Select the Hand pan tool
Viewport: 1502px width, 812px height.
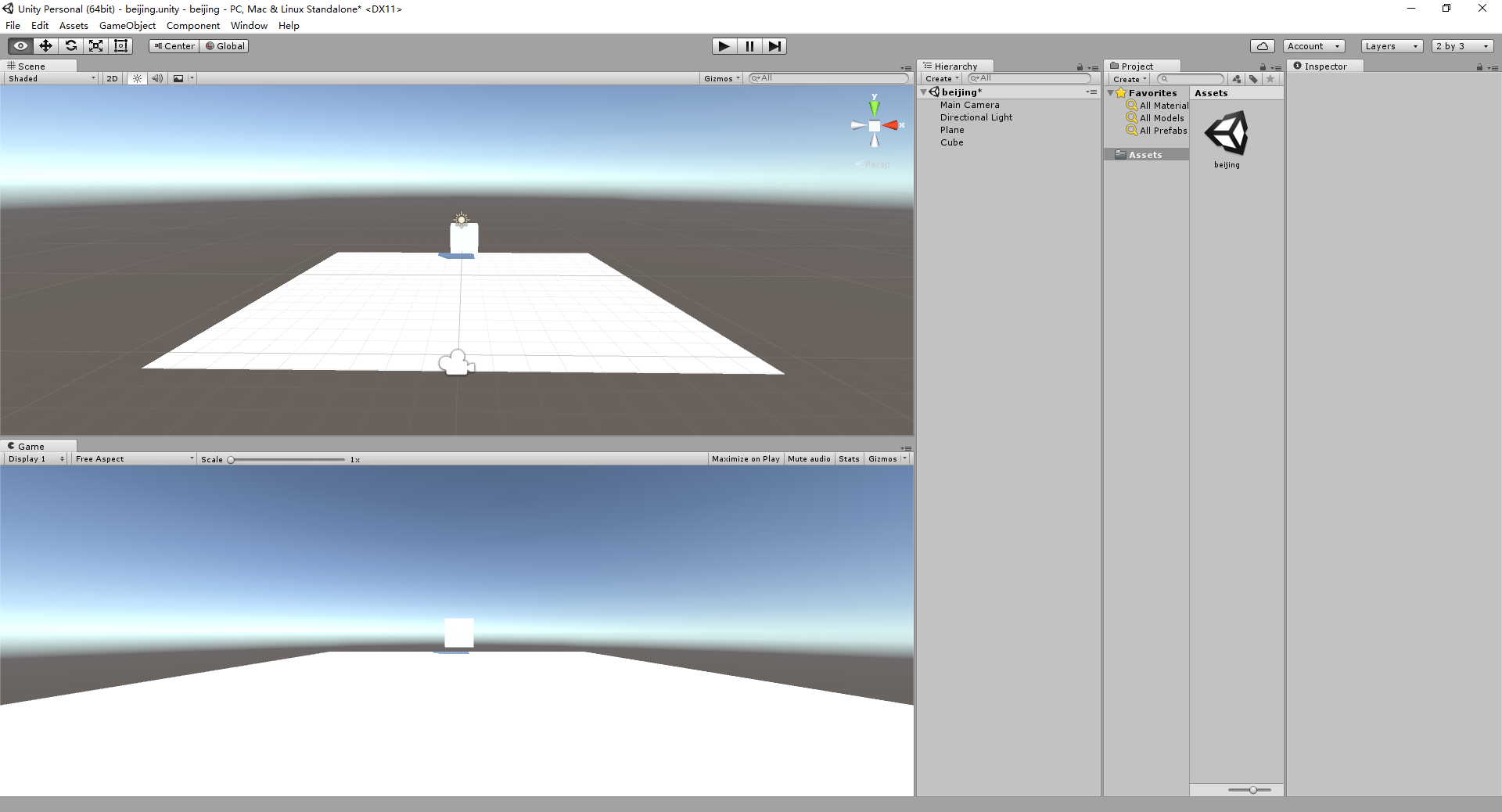(x=20, y=46)
